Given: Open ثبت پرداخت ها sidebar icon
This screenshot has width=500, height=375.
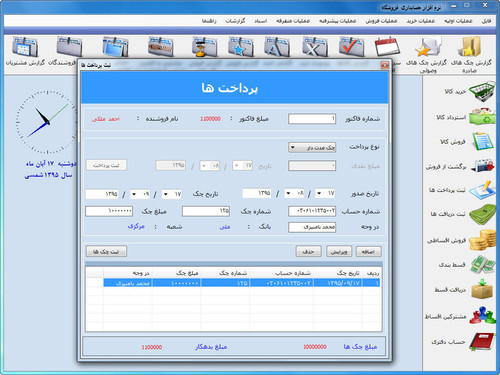Looking at the screenshot, I should click(482, 190).
